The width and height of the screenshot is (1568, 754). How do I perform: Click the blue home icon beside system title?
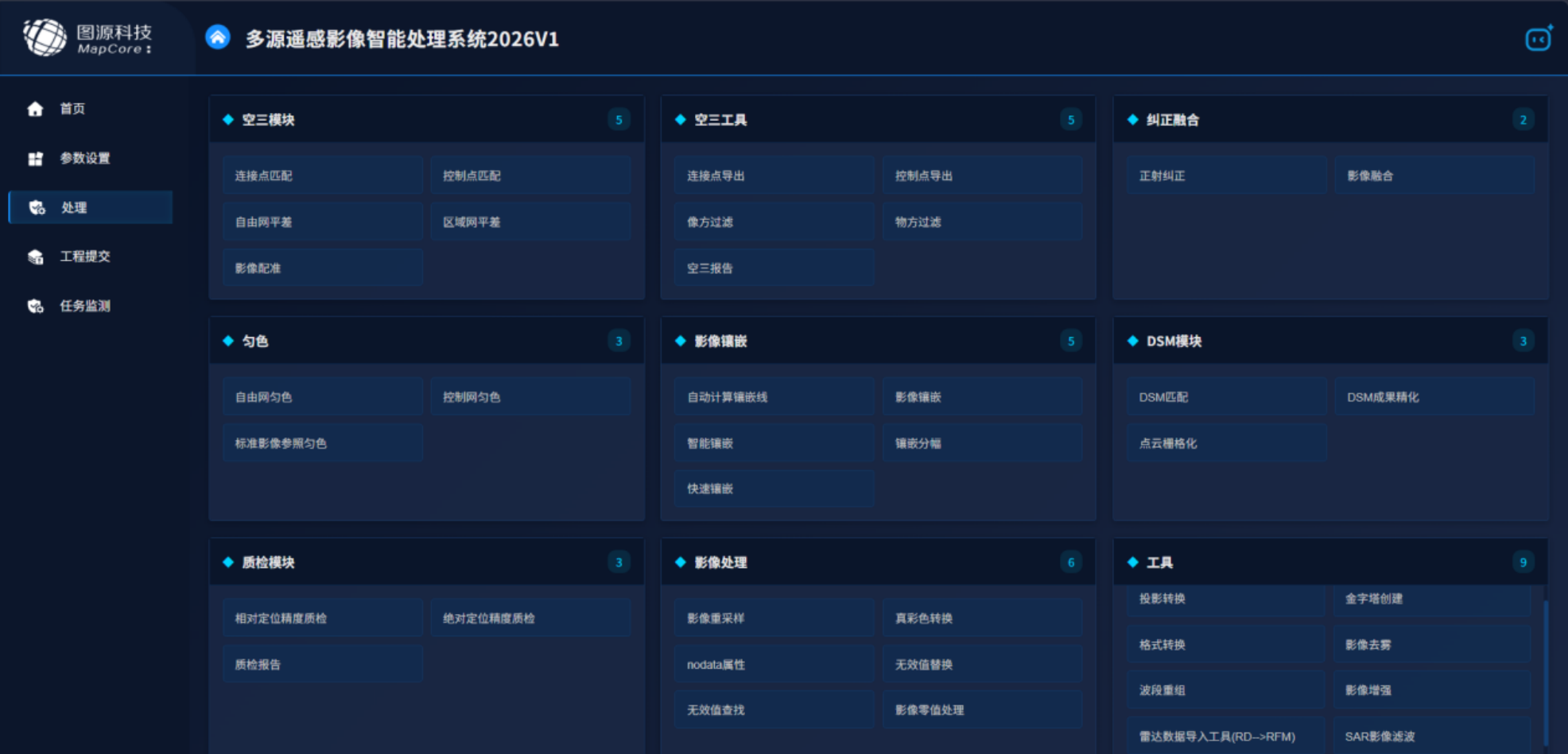coord(218,37)
